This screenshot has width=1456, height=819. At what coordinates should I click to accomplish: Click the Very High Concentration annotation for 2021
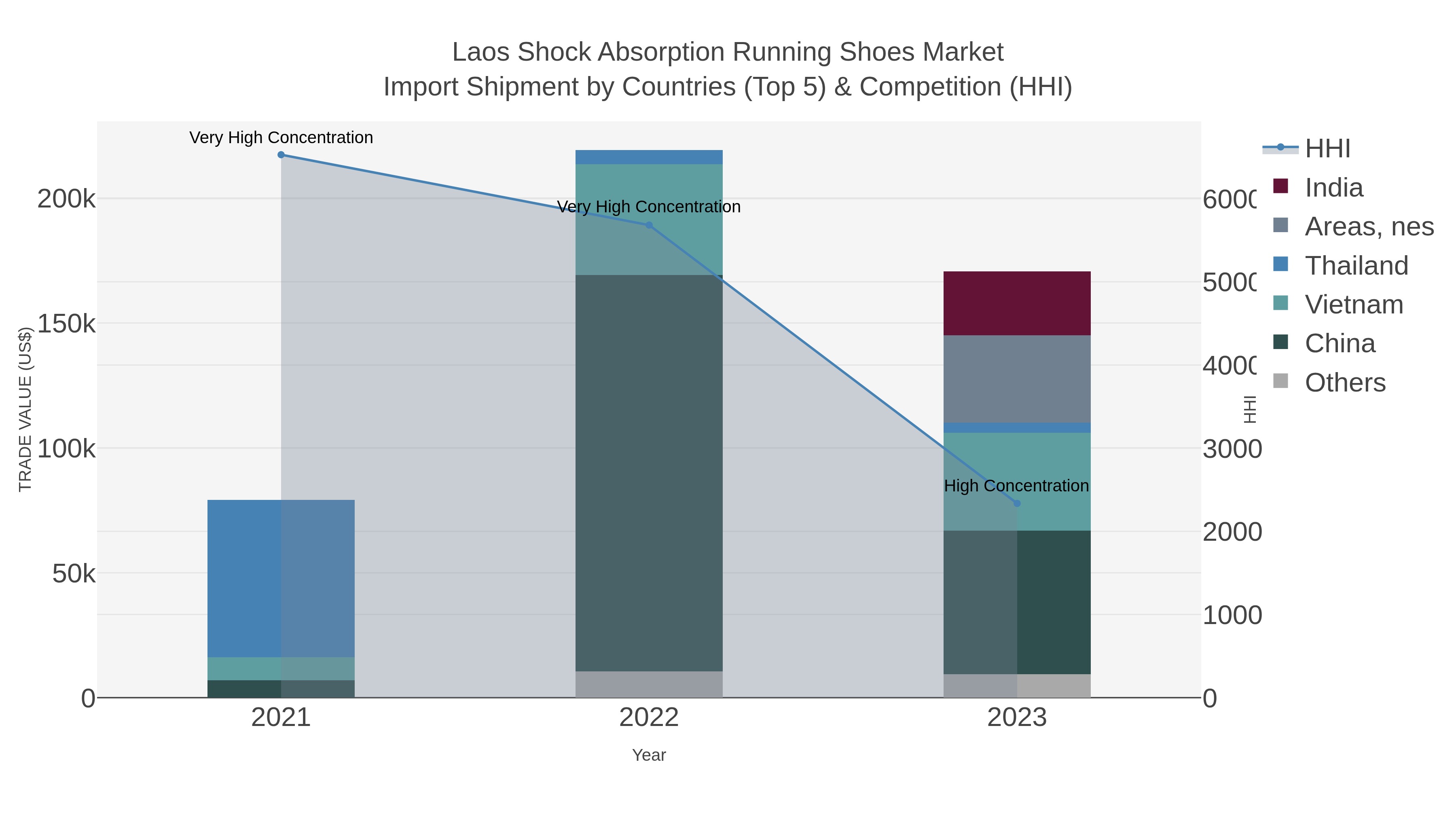281,138
